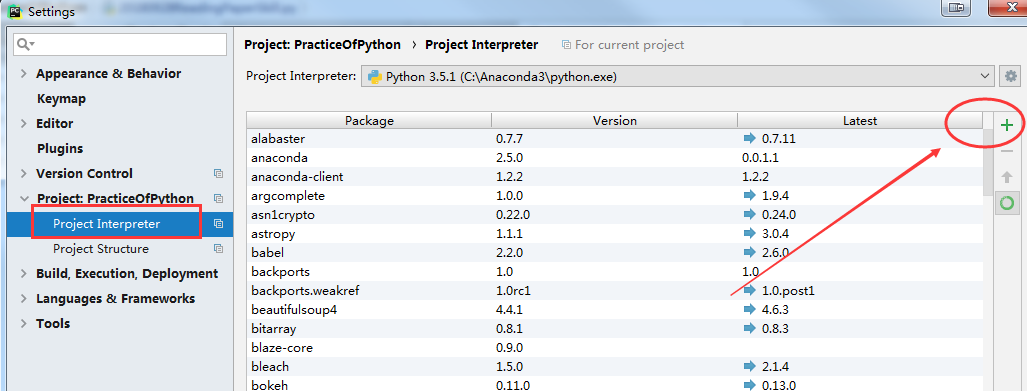Viewport: 1027px width, 391px height.
Task: Click the Latest column header
Action: (860, 121)
